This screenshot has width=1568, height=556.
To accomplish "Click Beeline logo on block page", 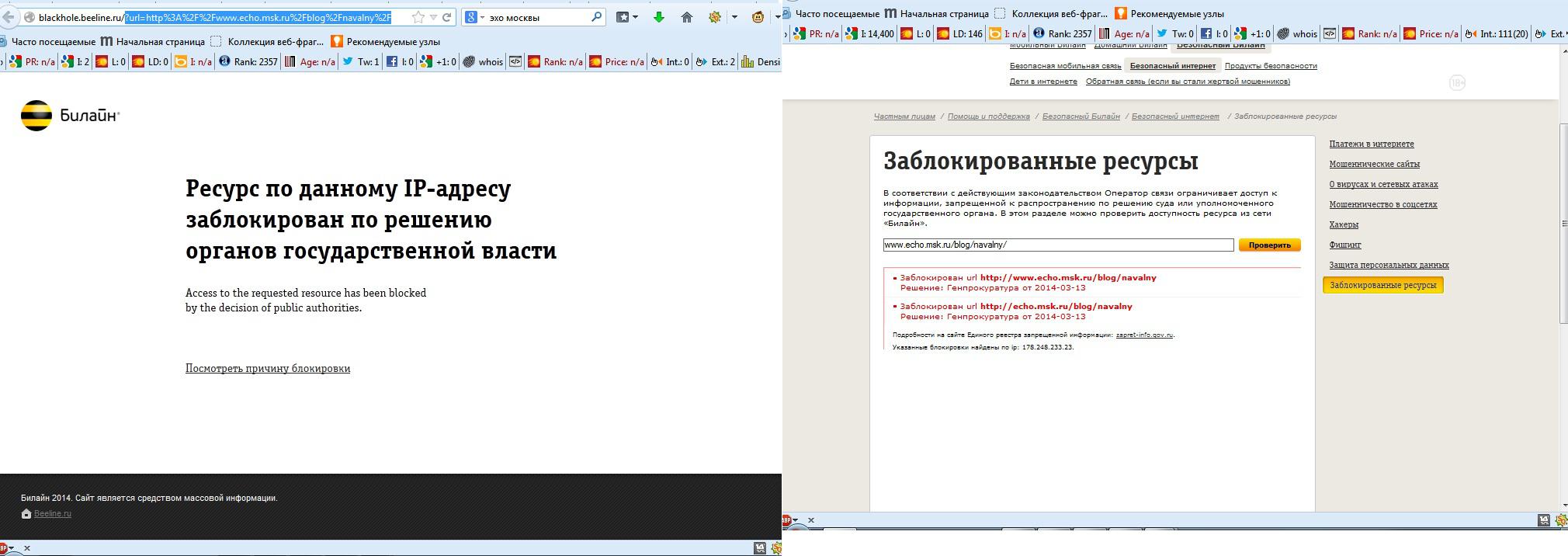I will pyautogui.click(x=70, y=116).
